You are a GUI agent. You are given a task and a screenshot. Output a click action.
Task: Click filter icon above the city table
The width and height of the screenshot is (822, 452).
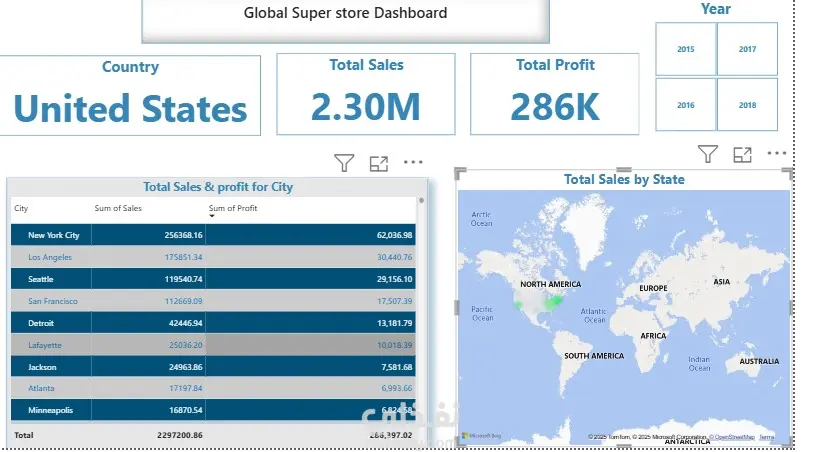coord(344,162)
